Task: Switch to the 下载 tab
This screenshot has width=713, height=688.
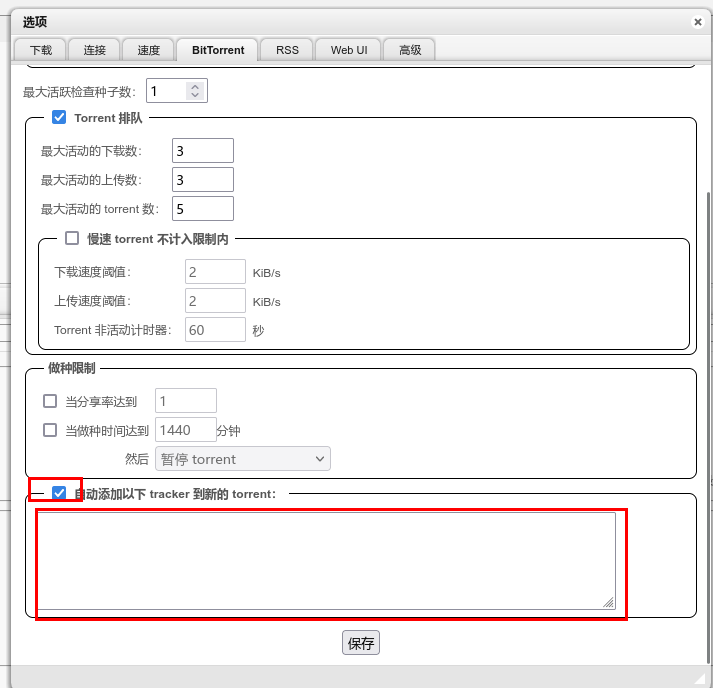Action: click(x=41, y=50)
